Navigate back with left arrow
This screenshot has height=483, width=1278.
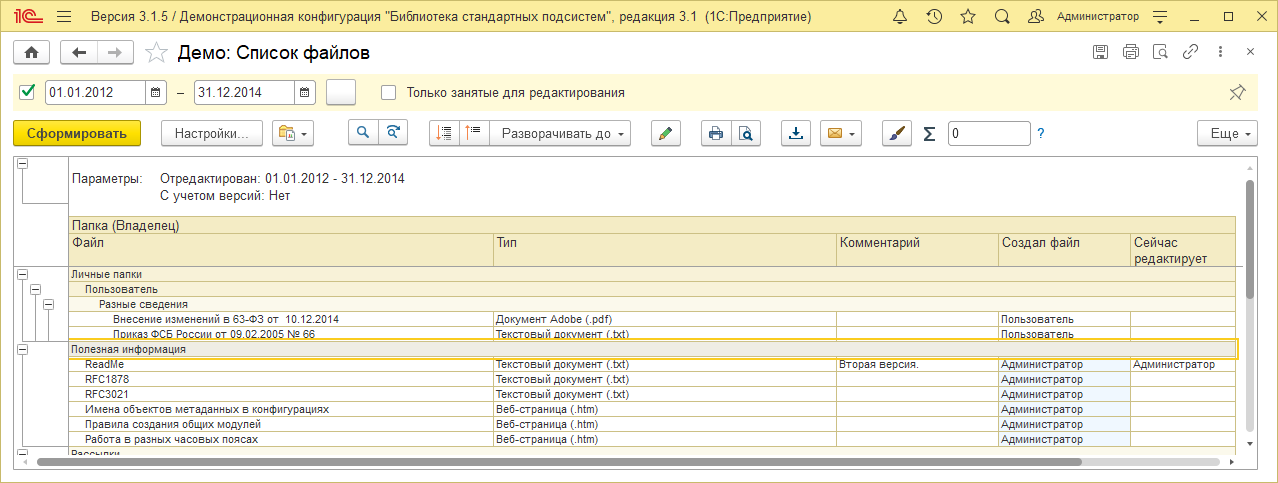79,52
